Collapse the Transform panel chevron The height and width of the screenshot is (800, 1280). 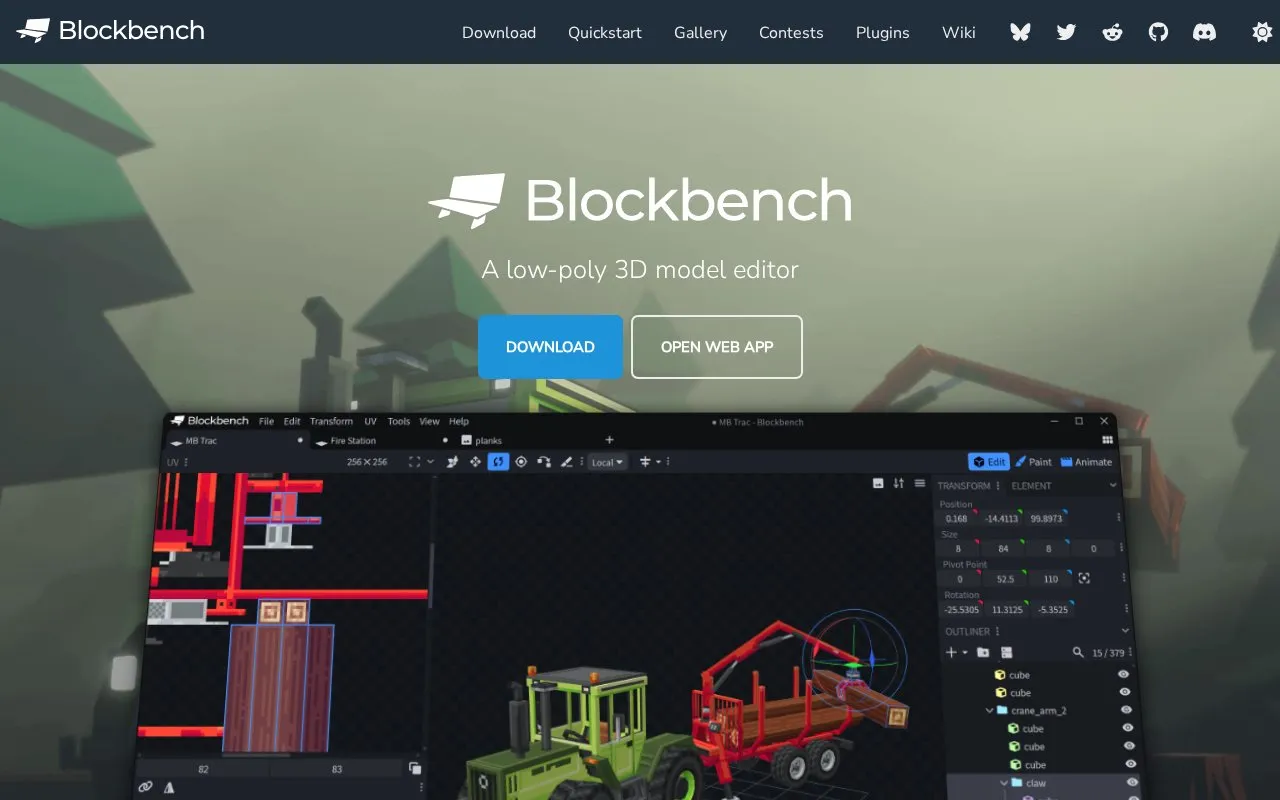pyautogui.click(x=1113, y=486)
